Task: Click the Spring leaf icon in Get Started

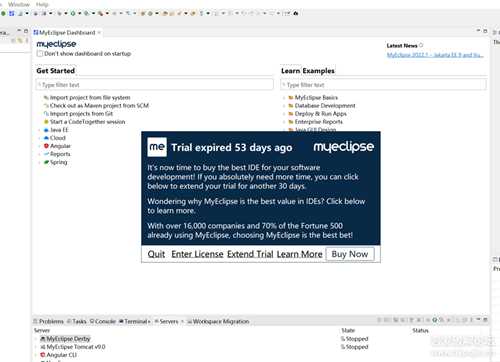Action: tap(46, 162)
